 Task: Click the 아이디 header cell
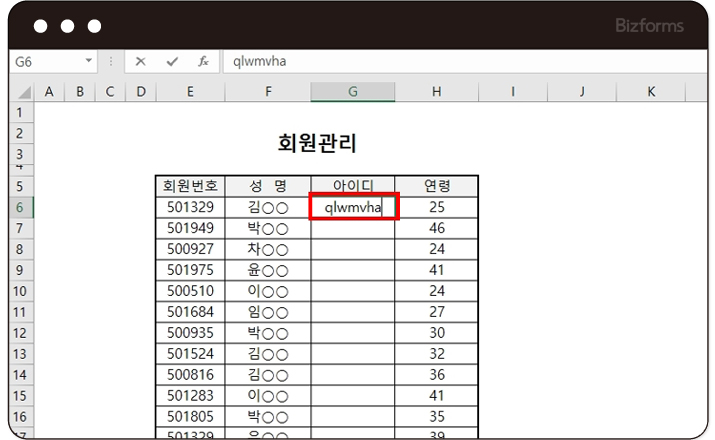click(352, 185)
